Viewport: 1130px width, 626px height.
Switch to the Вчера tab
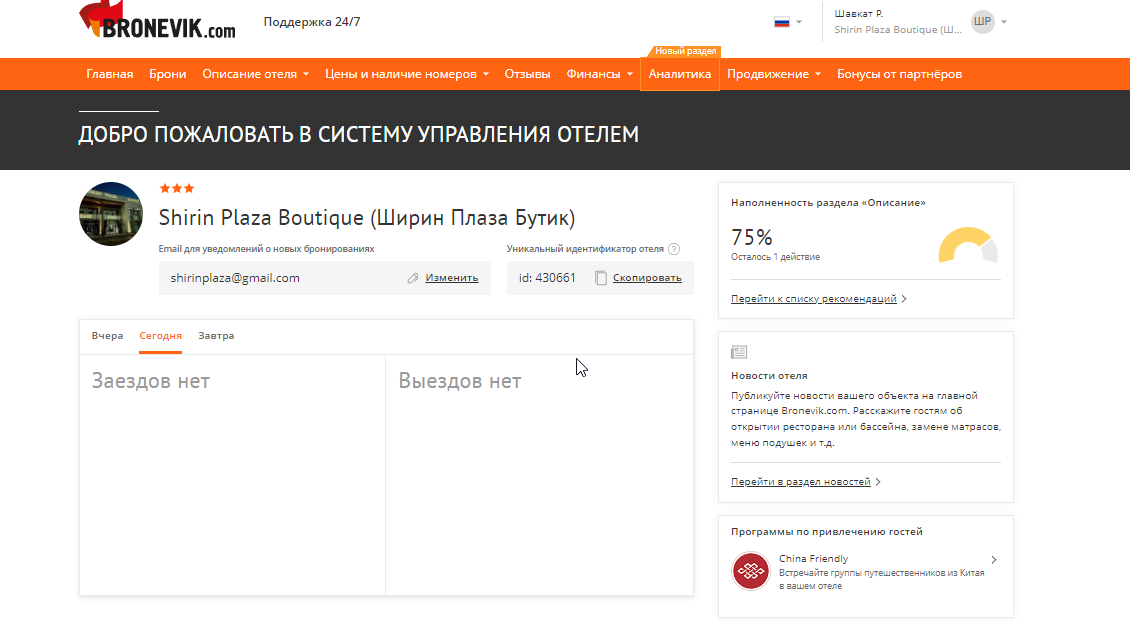click(x=107, y=336)
